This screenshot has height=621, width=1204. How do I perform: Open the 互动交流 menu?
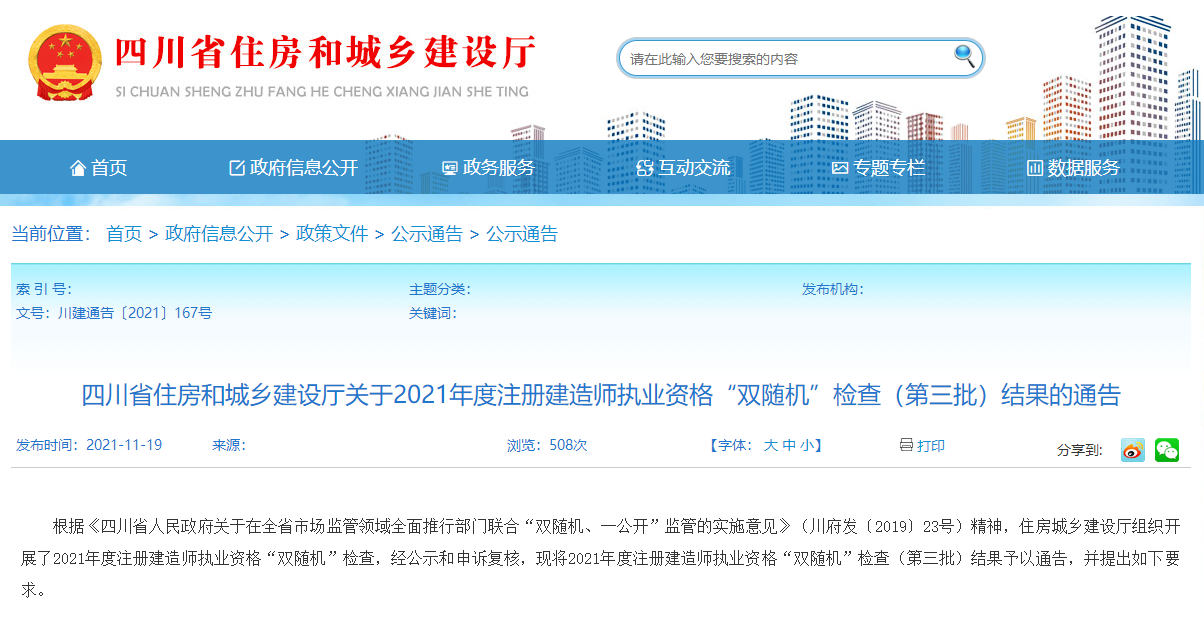pyautogui.click(x=689, y=167)
